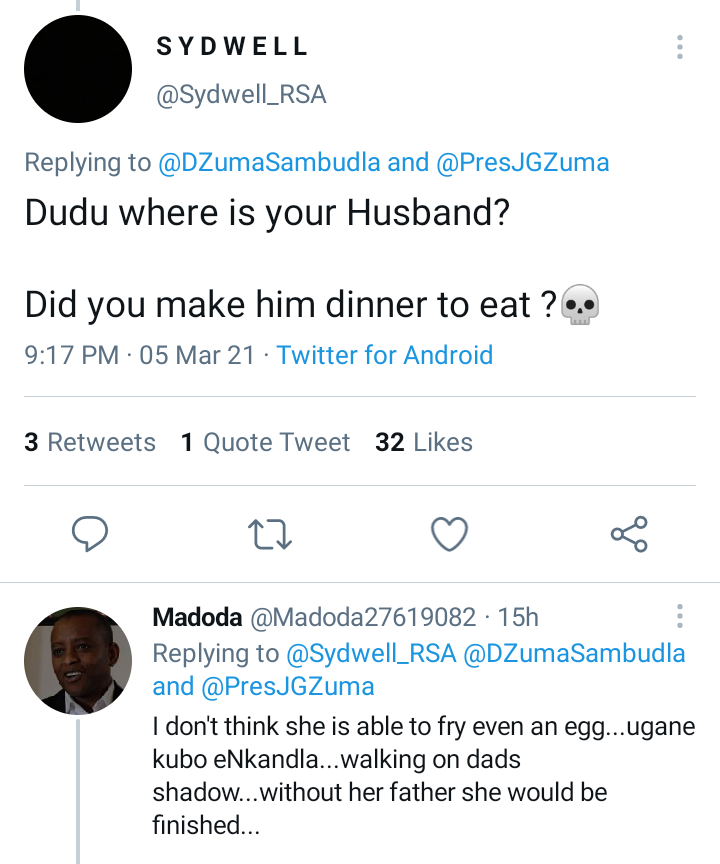Tap the share icon
This screenshot has height=864, width=720.
pyautogui.click(x=629, y=534)
